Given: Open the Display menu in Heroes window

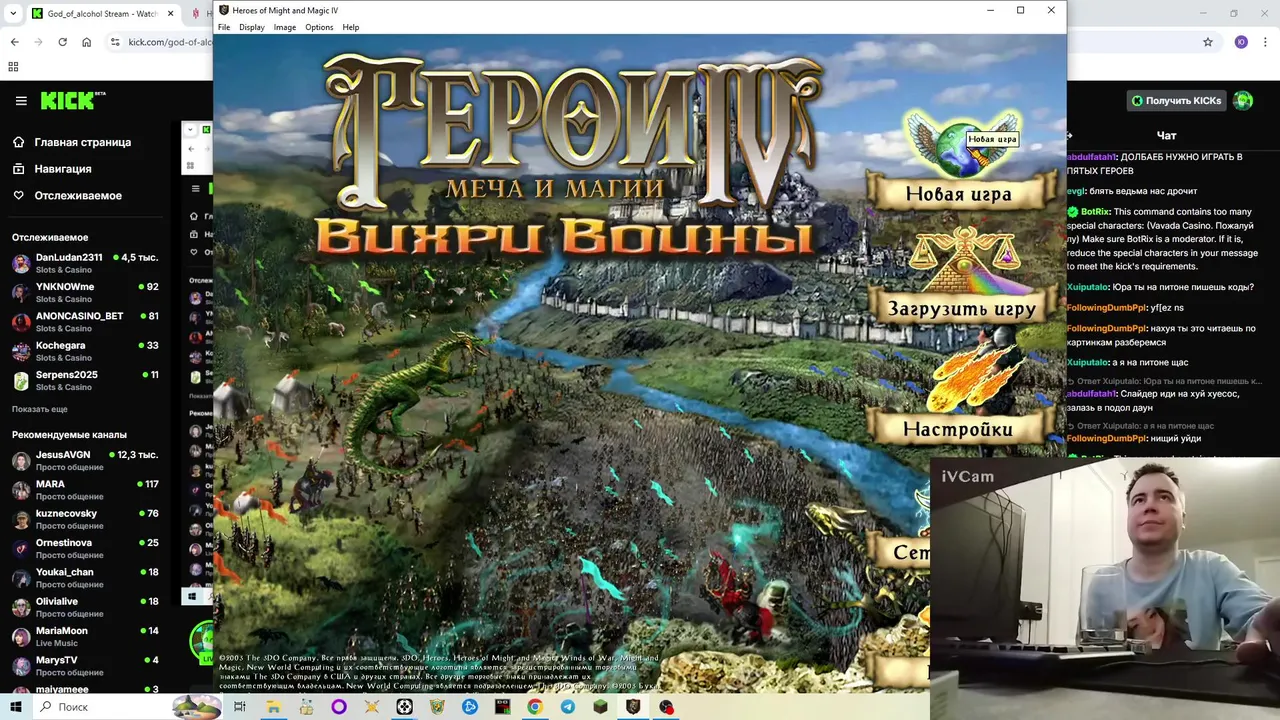Looking at the screenshot, I should click(252, 27).
